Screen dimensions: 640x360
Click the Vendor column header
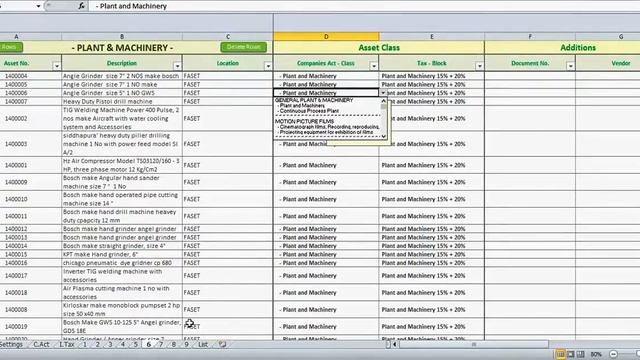pyautogui.click(x=620, y=63)
